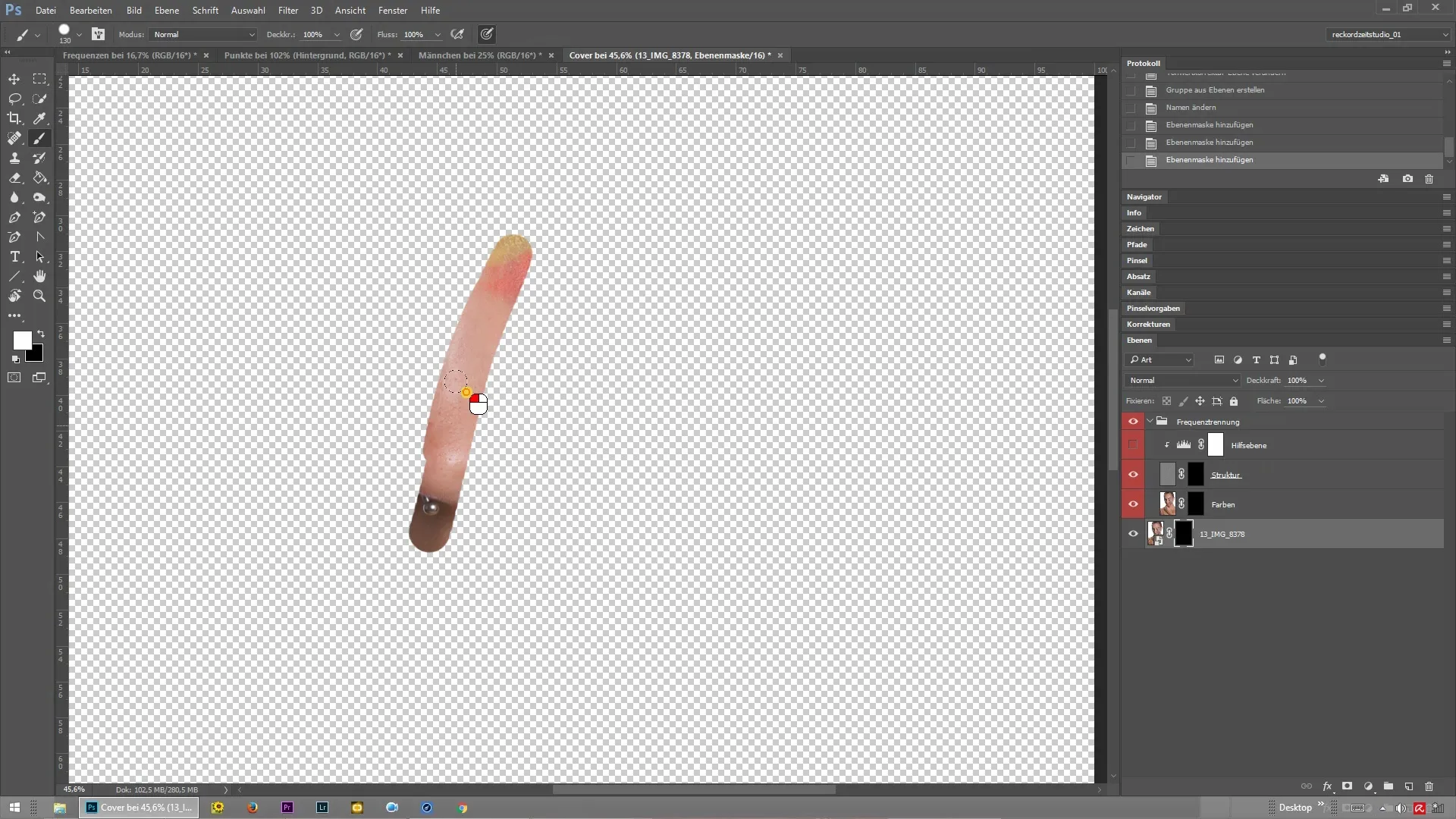Select the Sponge tool
Viewport: 1456px width, 819px height.
(x=39, y=197)
